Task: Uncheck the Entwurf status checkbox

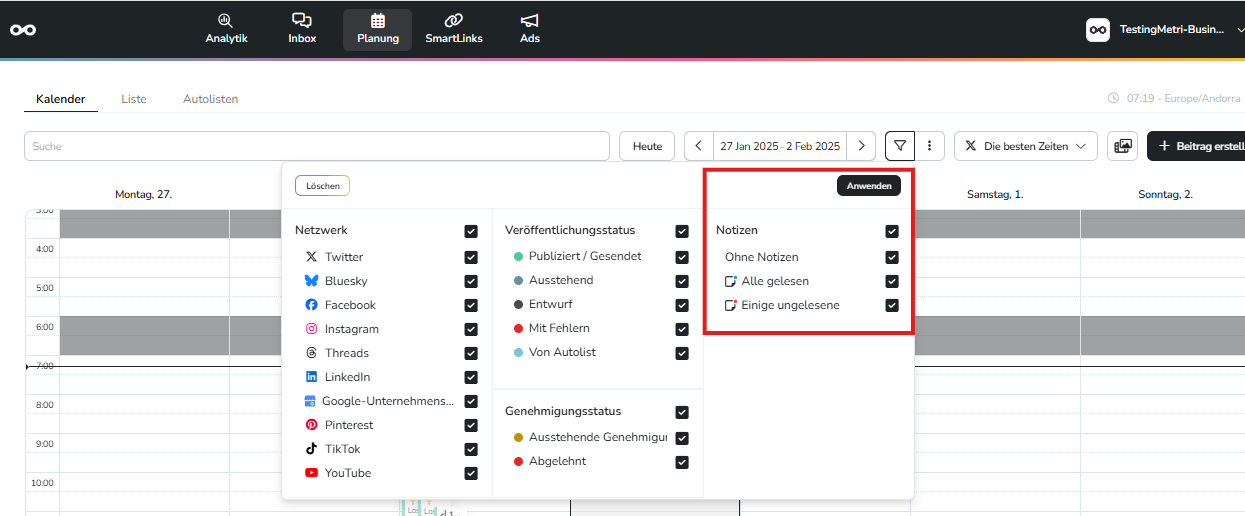Action: point(682,304)
